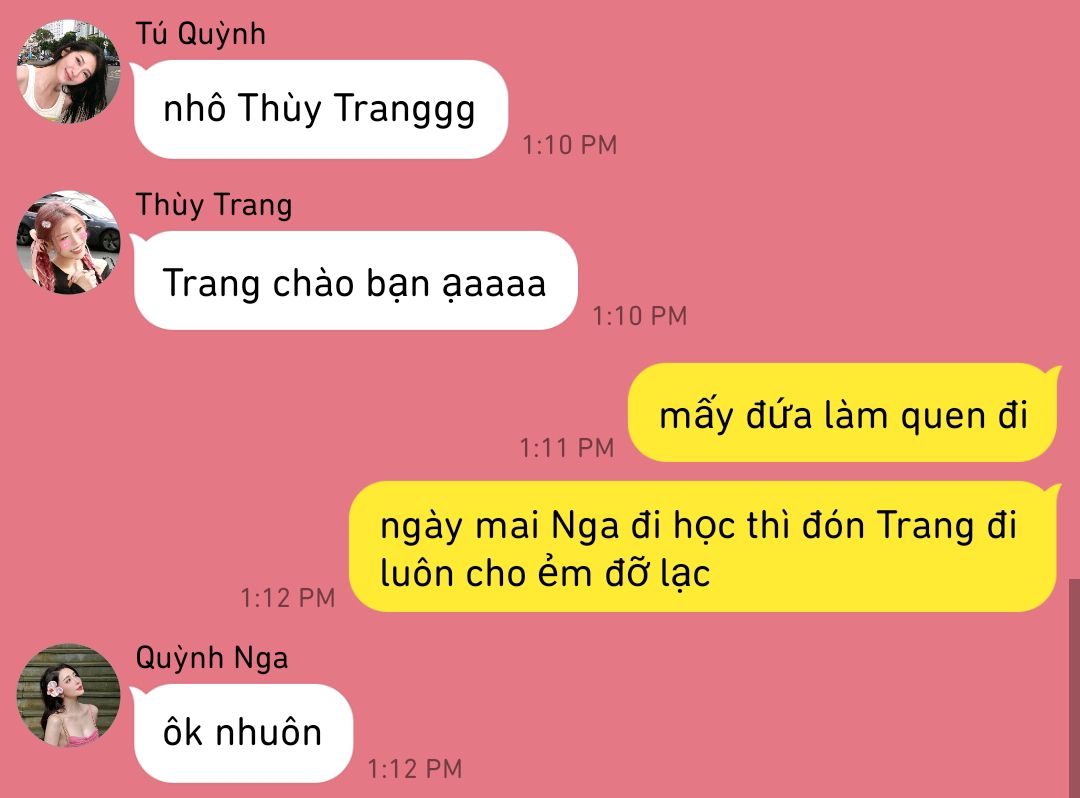Image resolution: width=1080 pixels, height=798 pixels.
Task: Select the message about Nga picking up Trang
Action: pos(704,547)
